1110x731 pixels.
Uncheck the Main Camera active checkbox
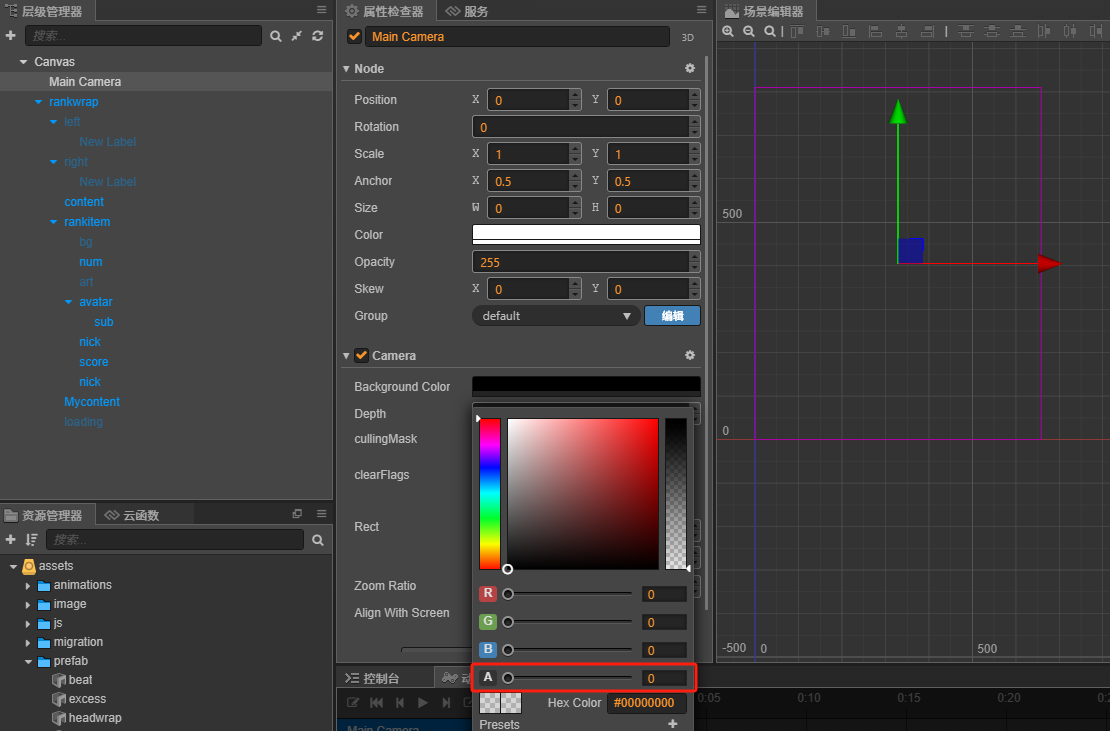coord(354,37)
